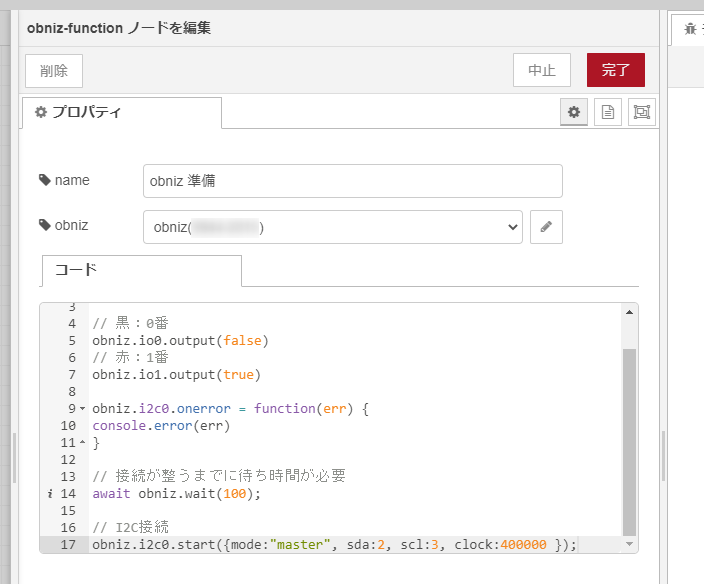Viewport: 704px width, 584px height.
Task: Click the up arrow of code scrollbar
Action: coord(629,312)
